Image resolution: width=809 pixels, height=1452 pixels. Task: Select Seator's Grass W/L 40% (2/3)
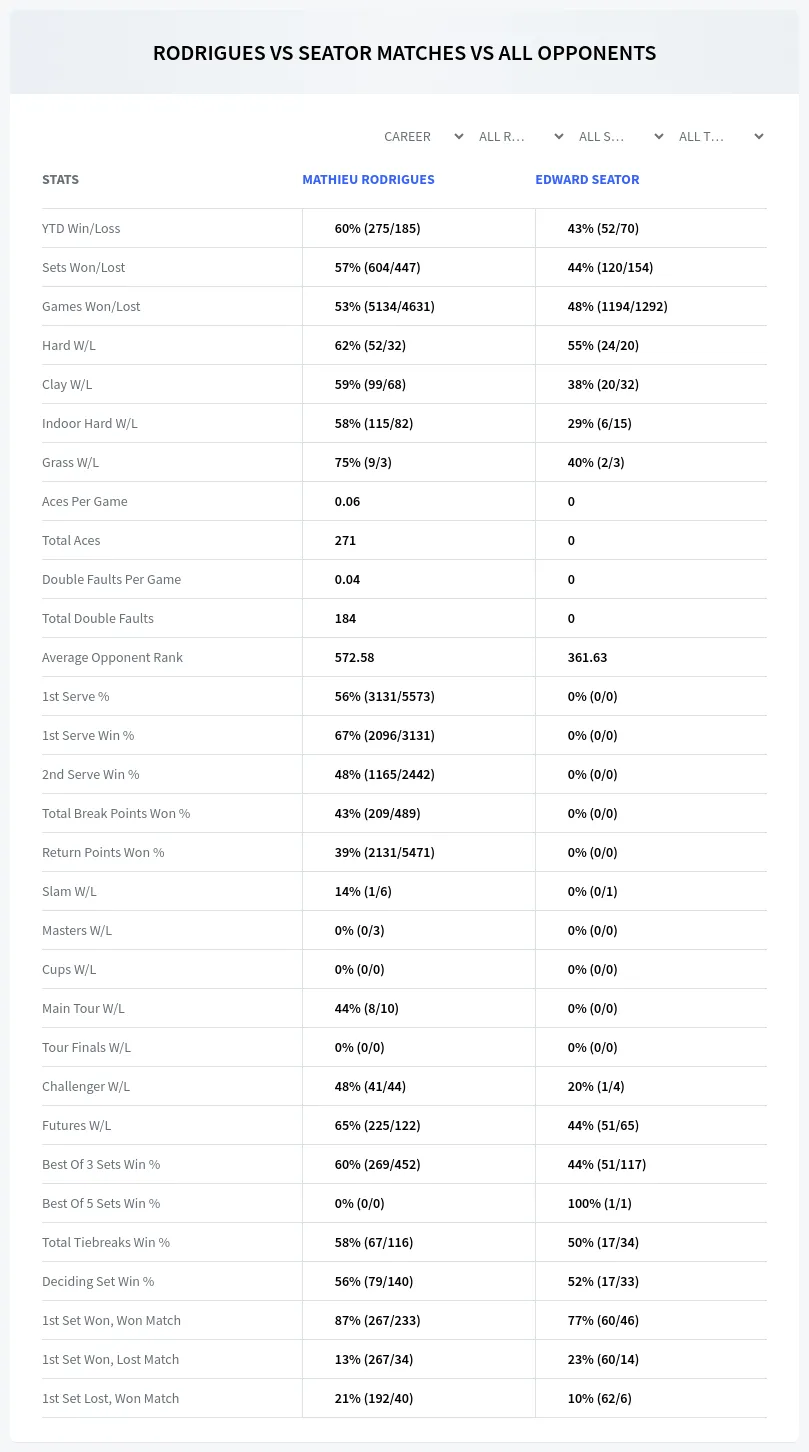tap(596, 463)
